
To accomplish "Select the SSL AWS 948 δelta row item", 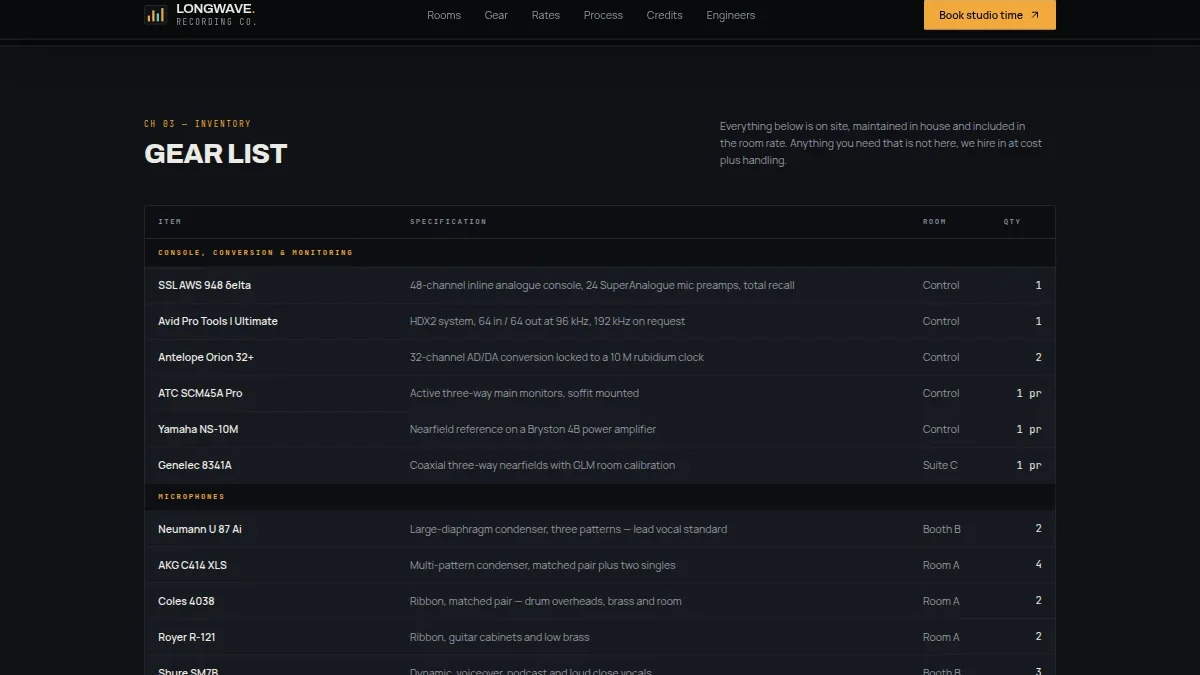I will tap(204, 285).
